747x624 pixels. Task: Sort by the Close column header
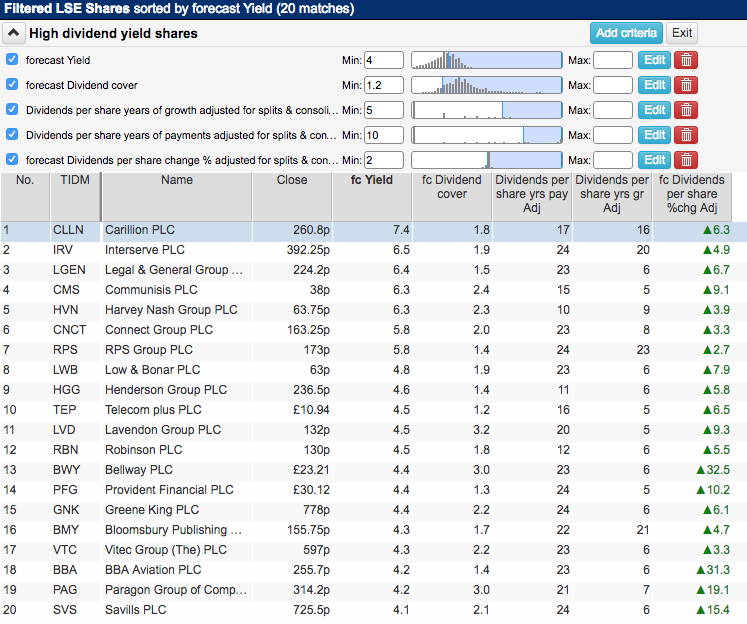(x=292, y=196)
